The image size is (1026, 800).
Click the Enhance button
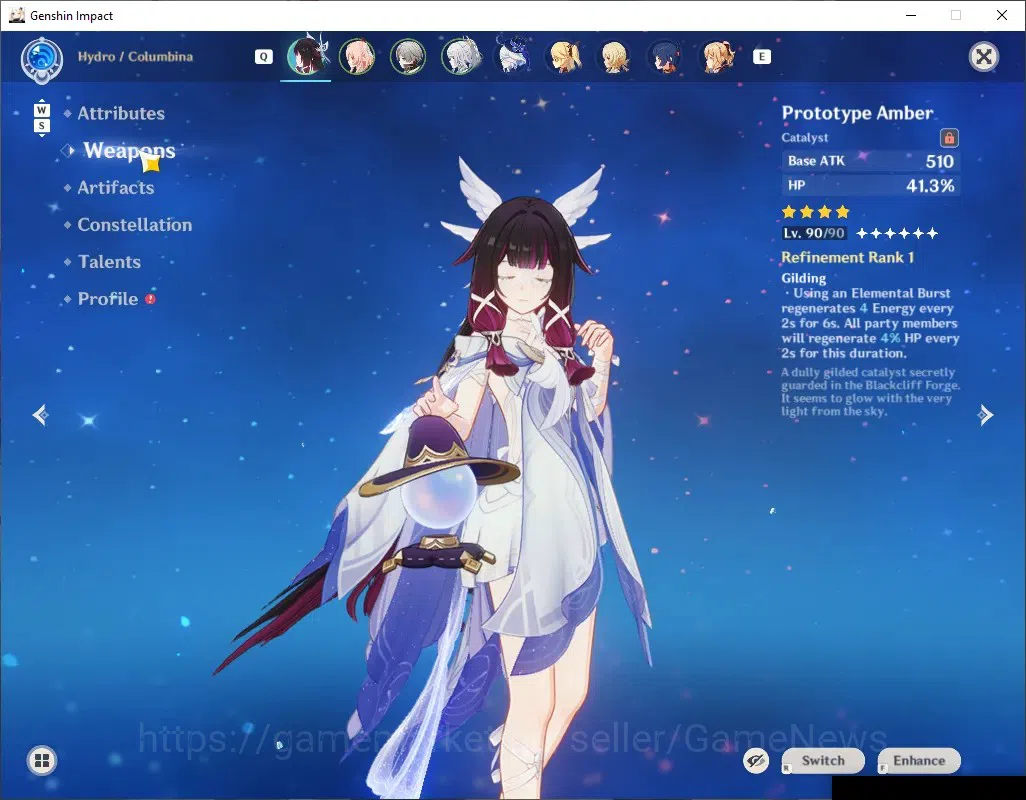coord(919,761)
